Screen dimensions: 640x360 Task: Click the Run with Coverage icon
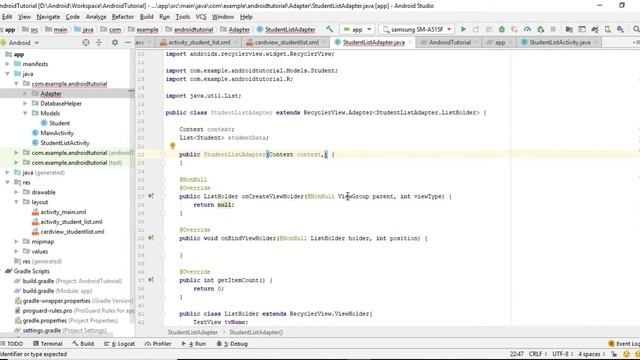pos(514,29)
